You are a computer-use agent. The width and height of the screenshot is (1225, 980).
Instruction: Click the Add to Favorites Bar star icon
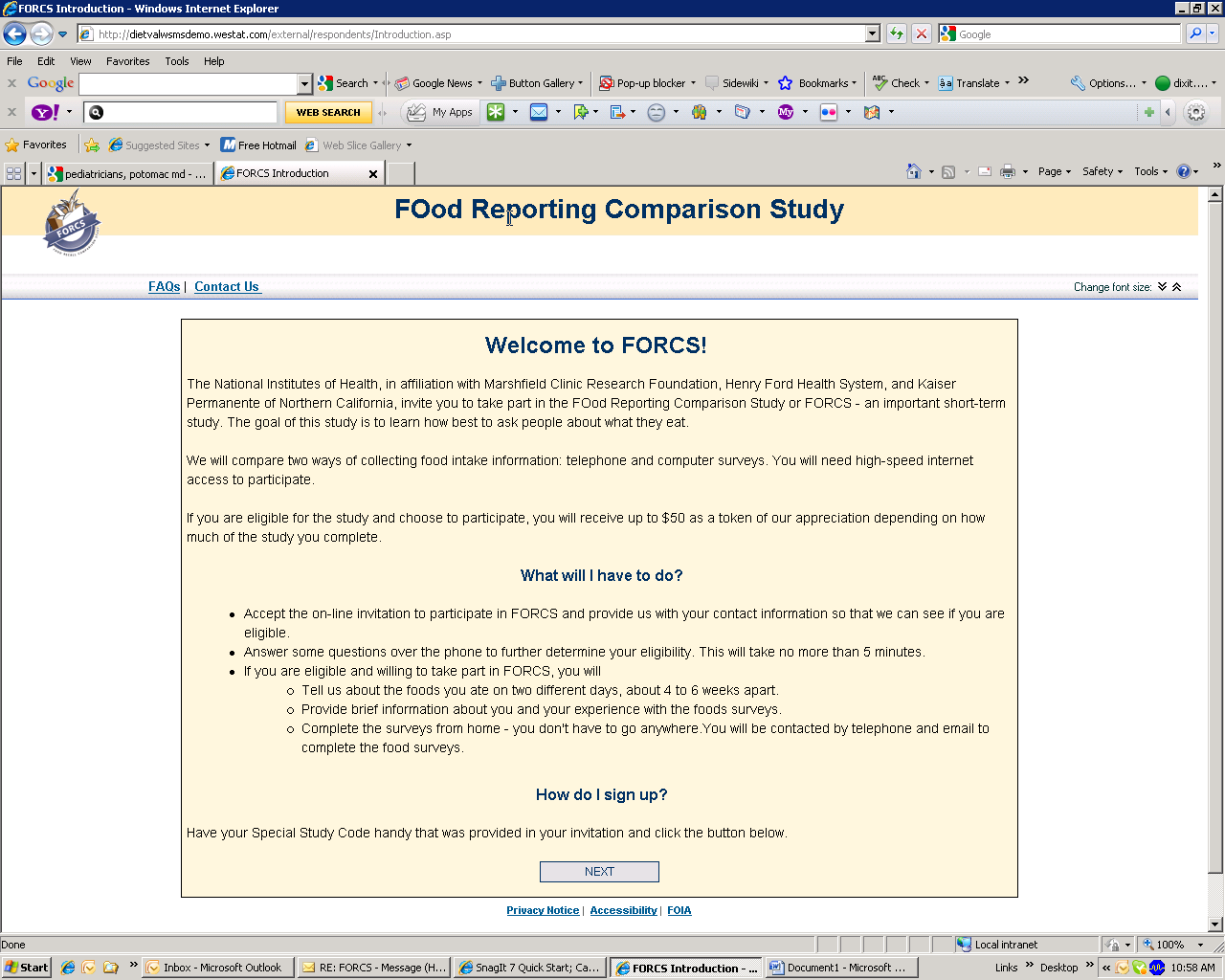tap(92, 145)
